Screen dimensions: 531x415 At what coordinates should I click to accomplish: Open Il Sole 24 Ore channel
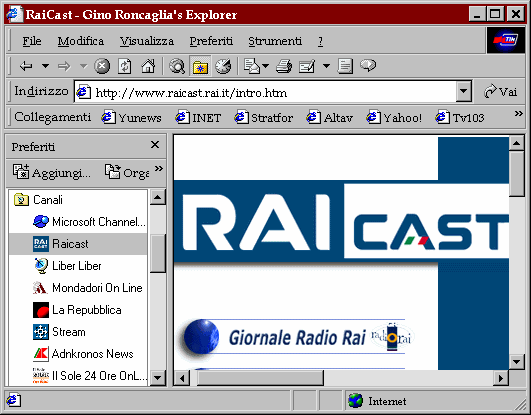click(90, 376)
